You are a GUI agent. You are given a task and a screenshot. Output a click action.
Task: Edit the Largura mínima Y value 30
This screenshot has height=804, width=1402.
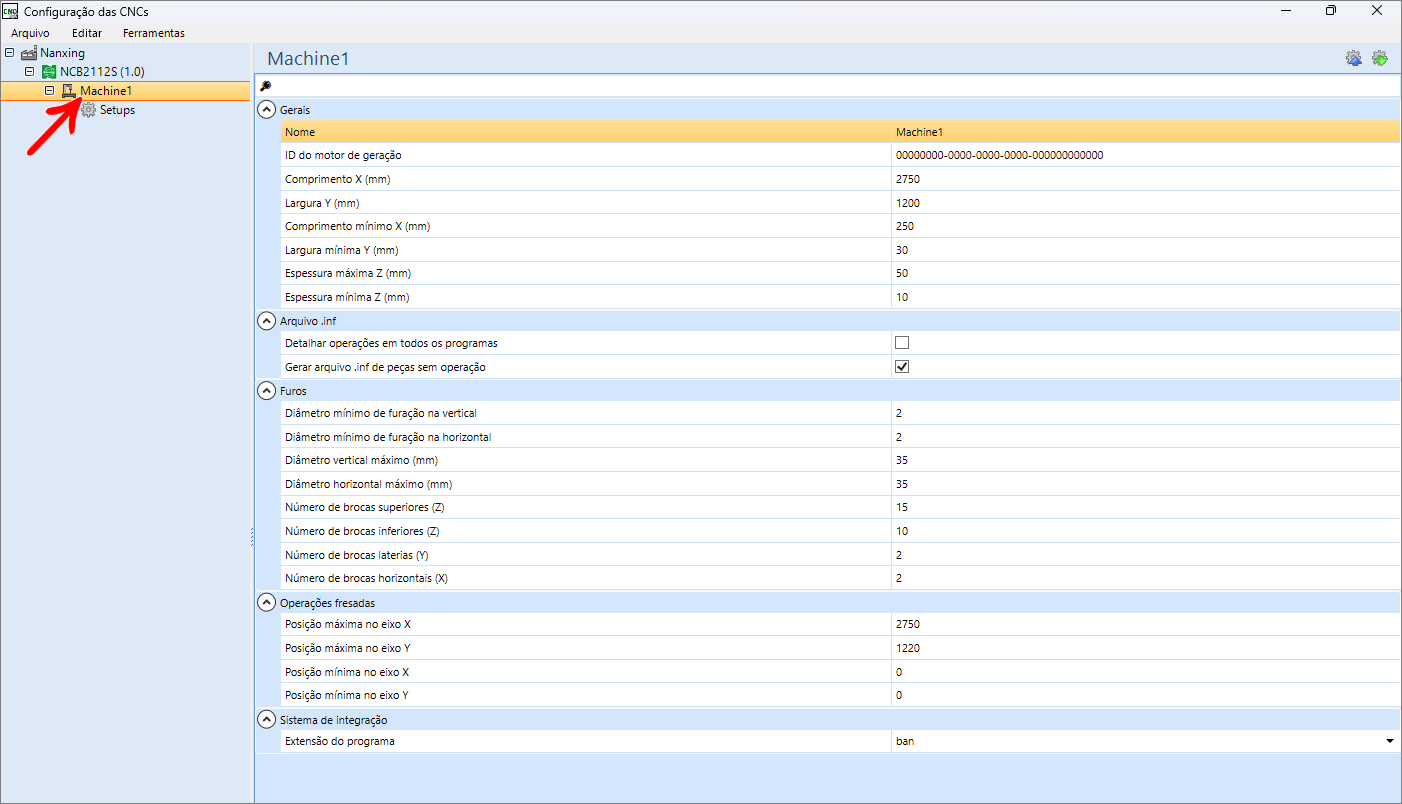1145,250
